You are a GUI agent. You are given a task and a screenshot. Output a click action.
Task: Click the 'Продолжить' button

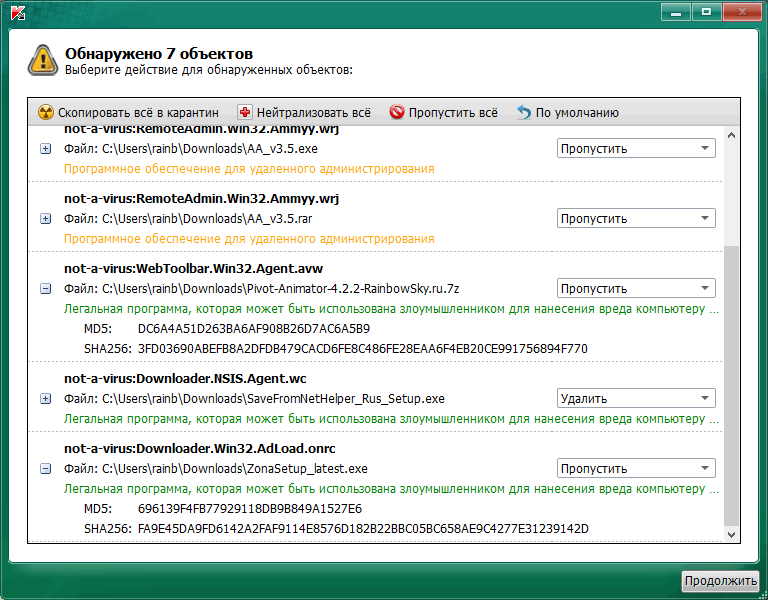(x=720, y=581)
